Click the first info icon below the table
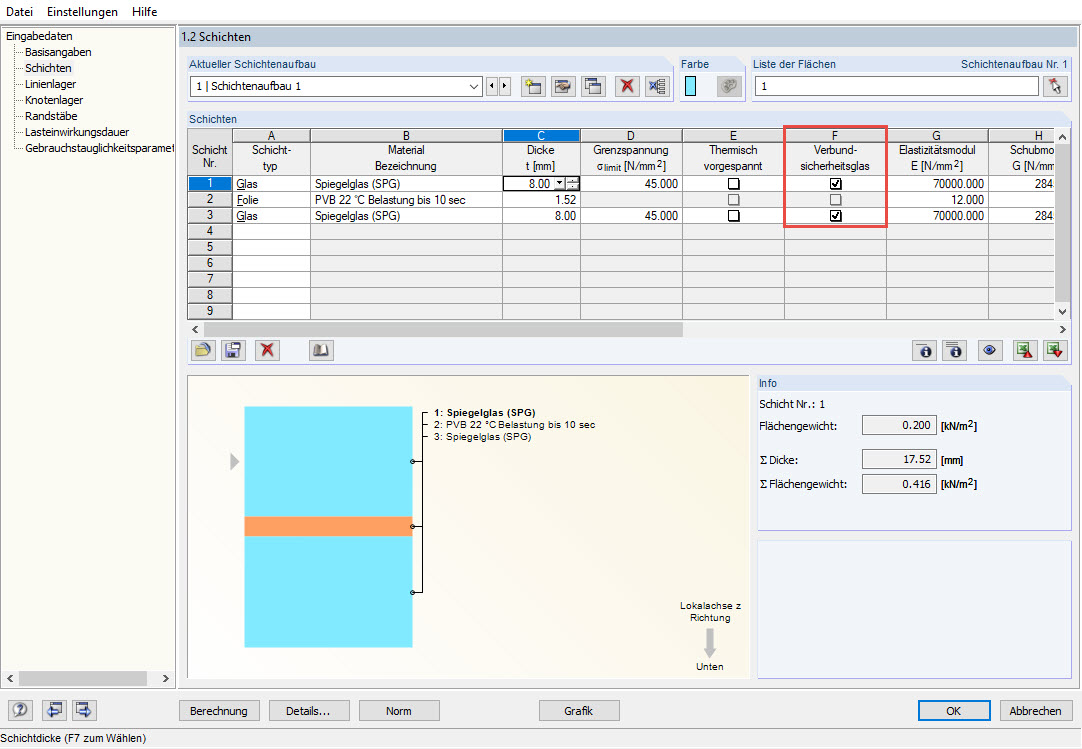 coord(925,351)
